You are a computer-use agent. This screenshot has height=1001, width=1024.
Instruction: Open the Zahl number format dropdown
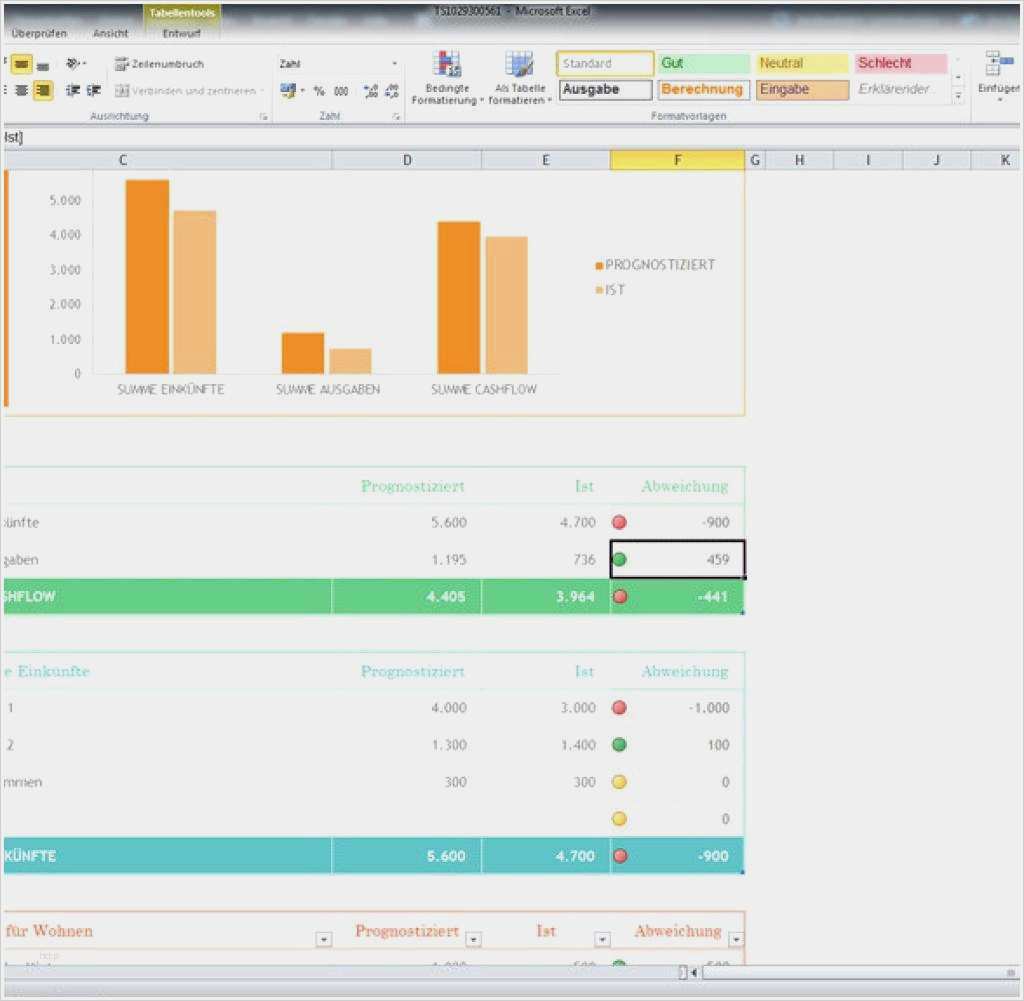pos(394,64)
